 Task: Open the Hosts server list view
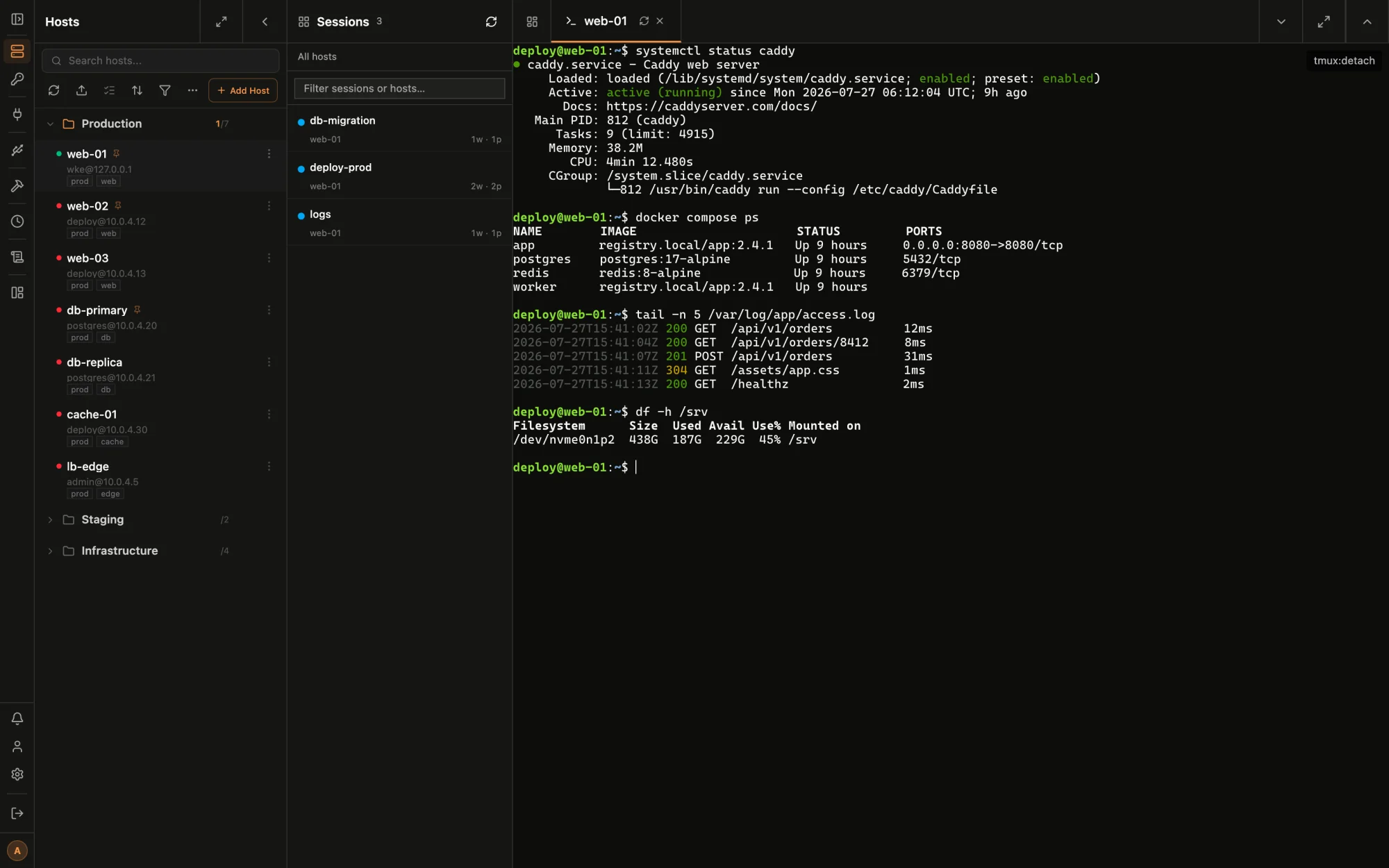click(x=17, y=51)
